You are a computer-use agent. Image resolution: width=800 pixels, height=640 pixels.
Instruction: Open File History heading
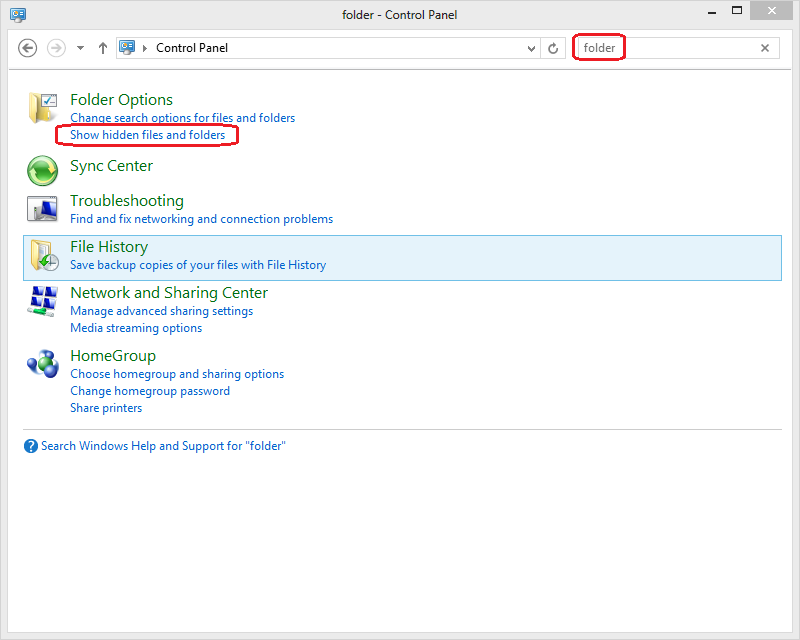109,247
